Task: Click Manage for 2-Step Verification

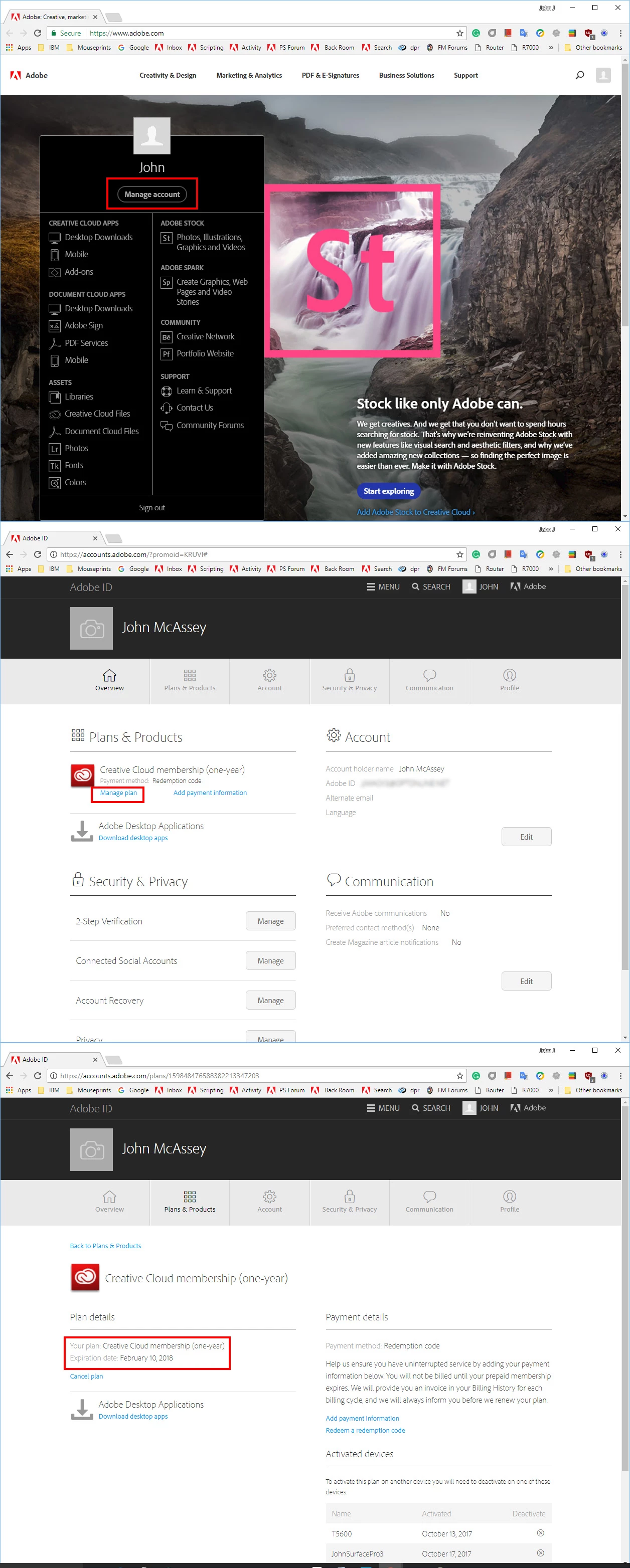Action: [x=270, y=921]
